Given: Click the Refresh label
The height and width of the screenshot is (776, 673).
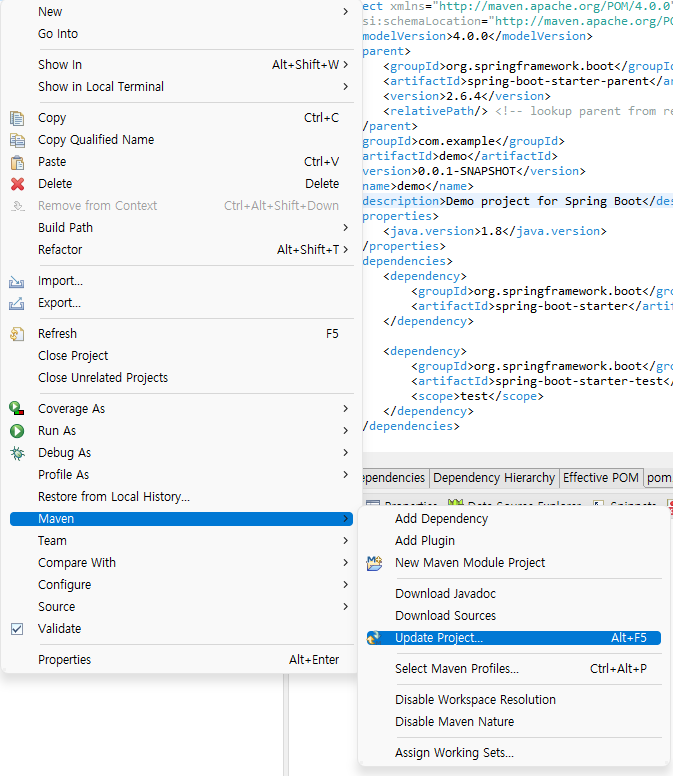Looking at the screenshot, I should [57, 334].
